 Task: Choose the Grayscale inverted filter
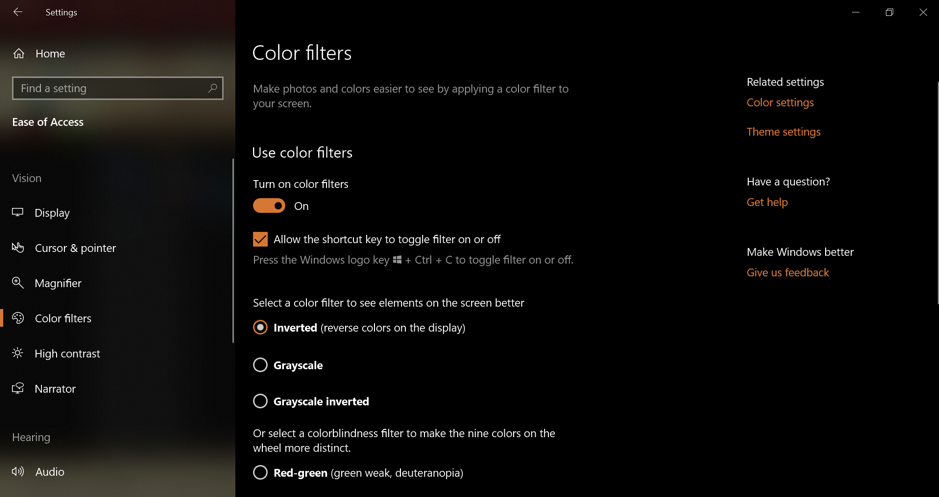pos(260,401)
